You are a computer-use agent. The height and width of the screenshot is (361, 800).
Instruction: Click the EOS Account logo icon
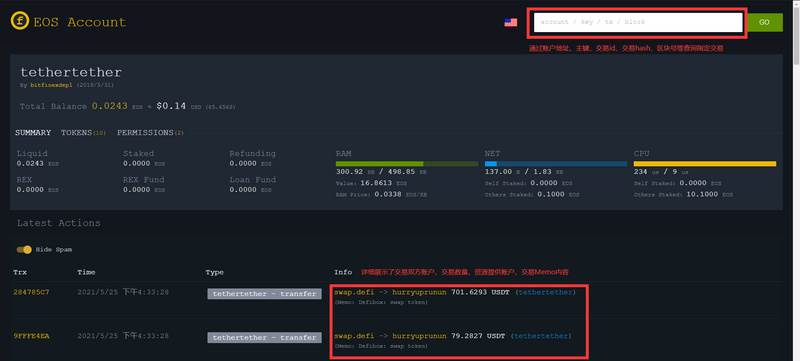(20, 21)
